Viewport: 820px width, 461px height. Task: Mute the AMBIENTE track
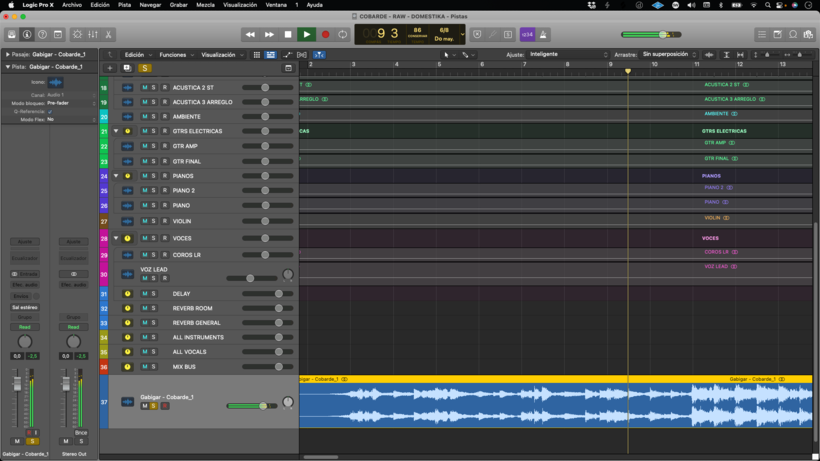[145, 117]
